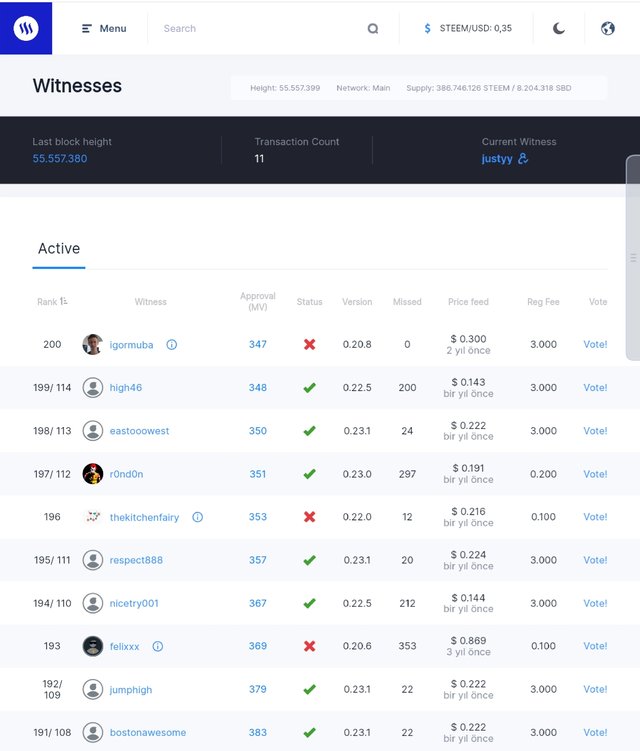This screenshot has width=640, height=751.
Task: Click the search magnifier icon
Action: (x=373, y=29)
